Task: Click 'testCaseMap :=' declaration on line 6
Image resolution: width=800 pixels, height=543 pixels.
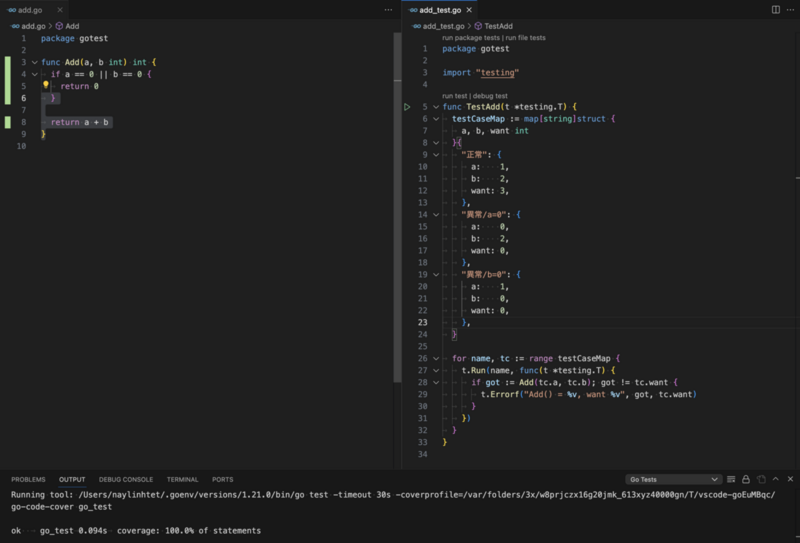Action: pyautogui.click(x=486, y=119)
